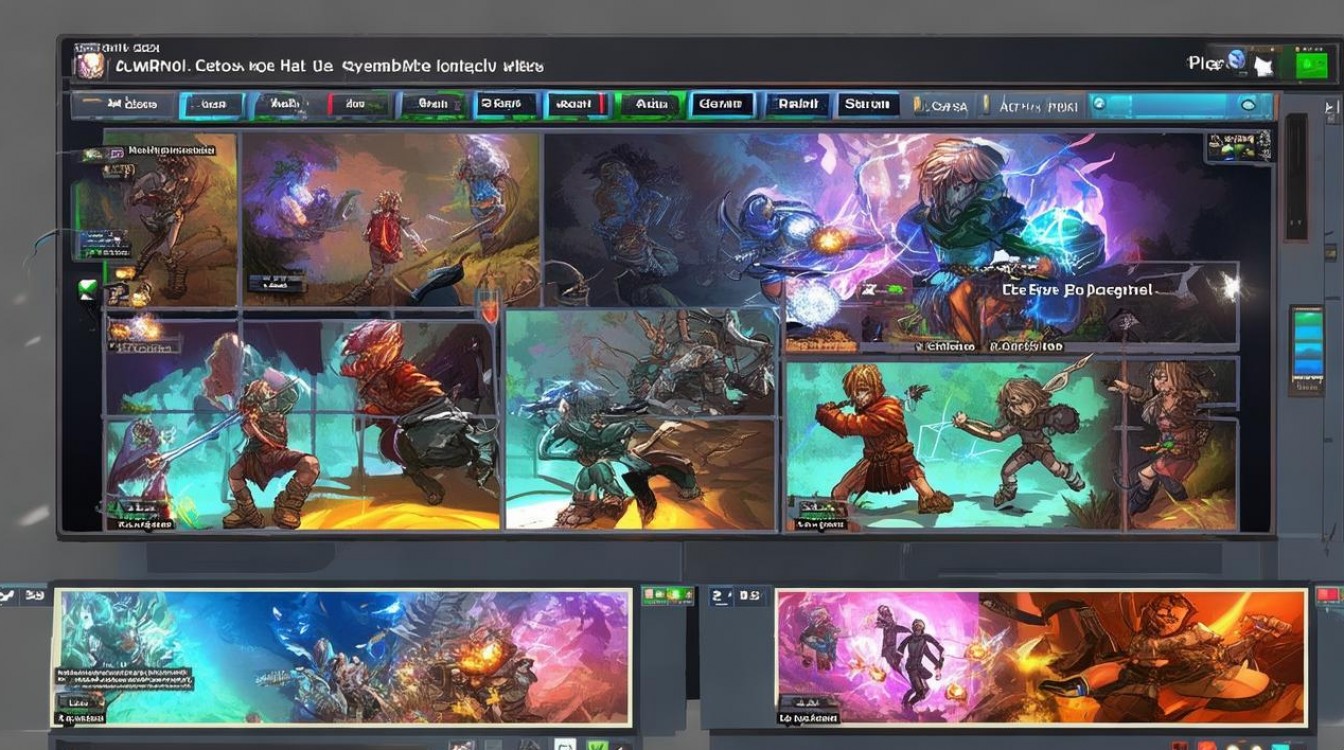Click the vertical dark scrollbar on the right
1344x750 pixels.
(x=1296, y=176)
